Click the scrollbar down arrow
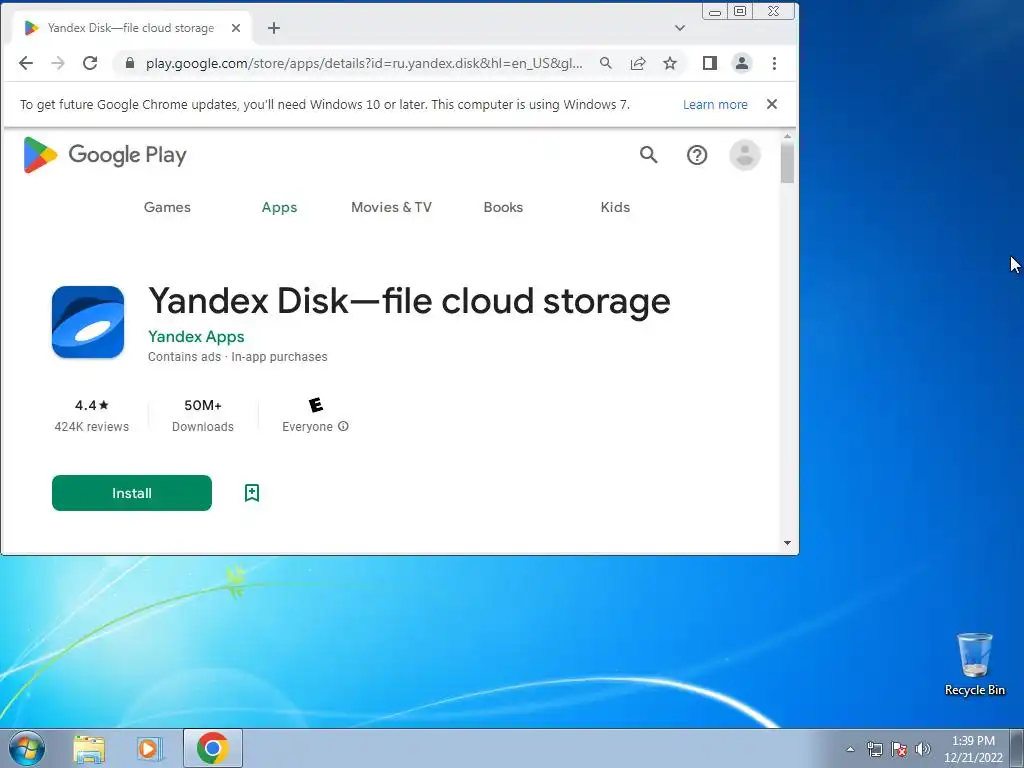Screen dimensions: 1024x768 pos(787,543)
